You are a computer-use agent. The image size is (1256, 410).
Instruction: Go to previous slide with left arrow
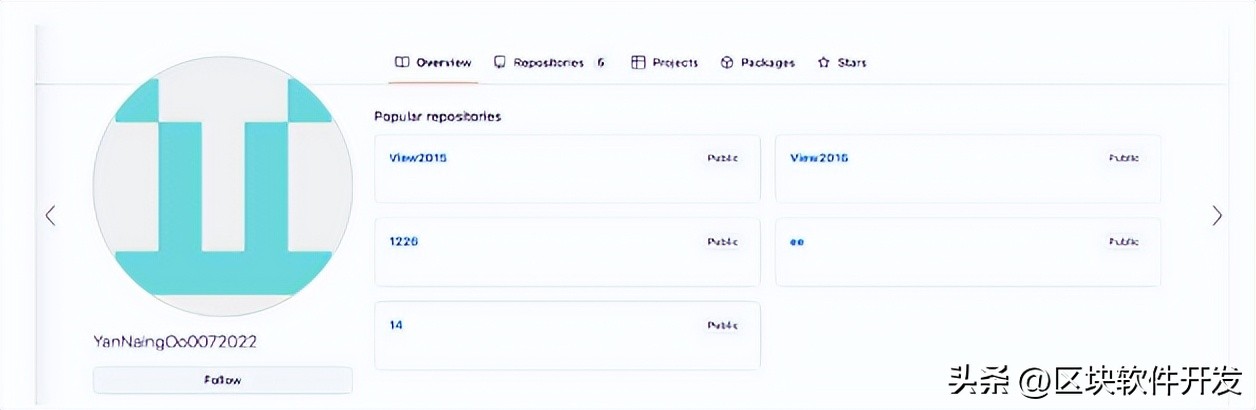(x=50, y=215)
